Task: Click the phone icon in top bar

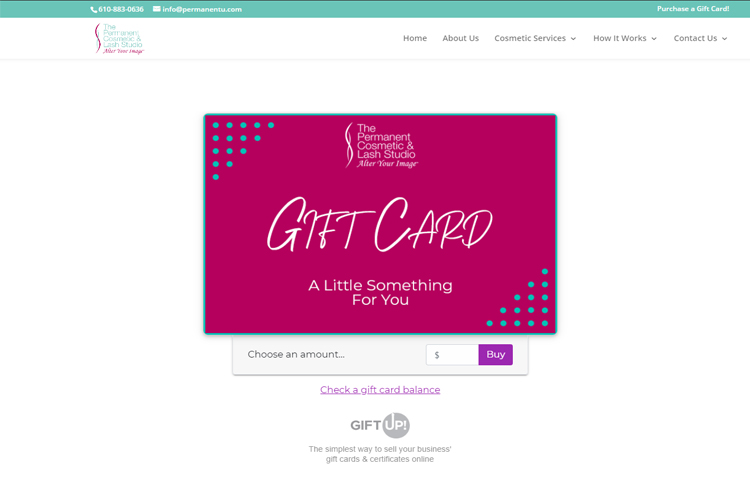Action: coord(94,10)
